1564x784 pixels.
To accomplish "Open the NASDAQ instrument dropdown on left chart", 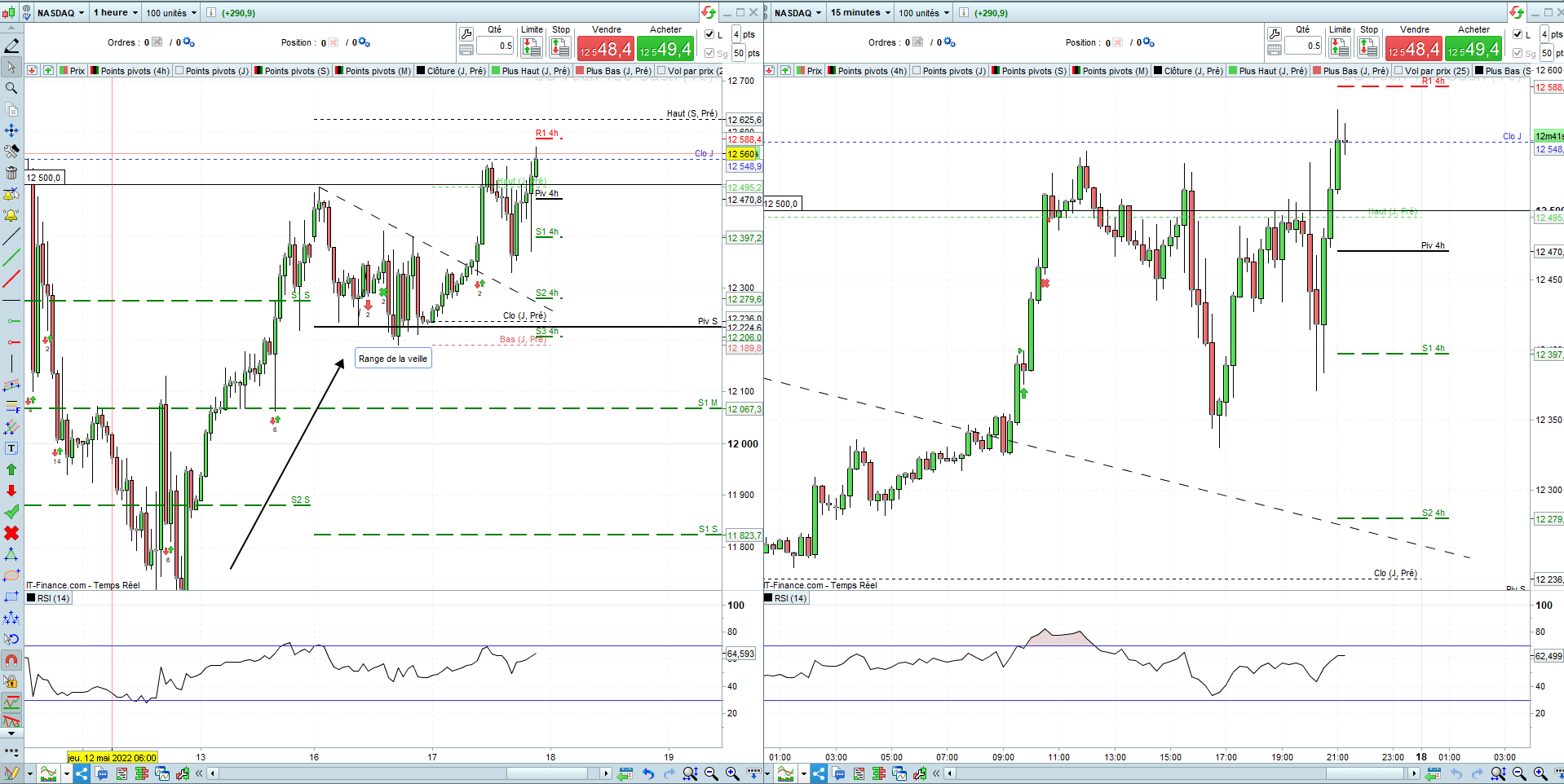I will [x=60, y=12].
